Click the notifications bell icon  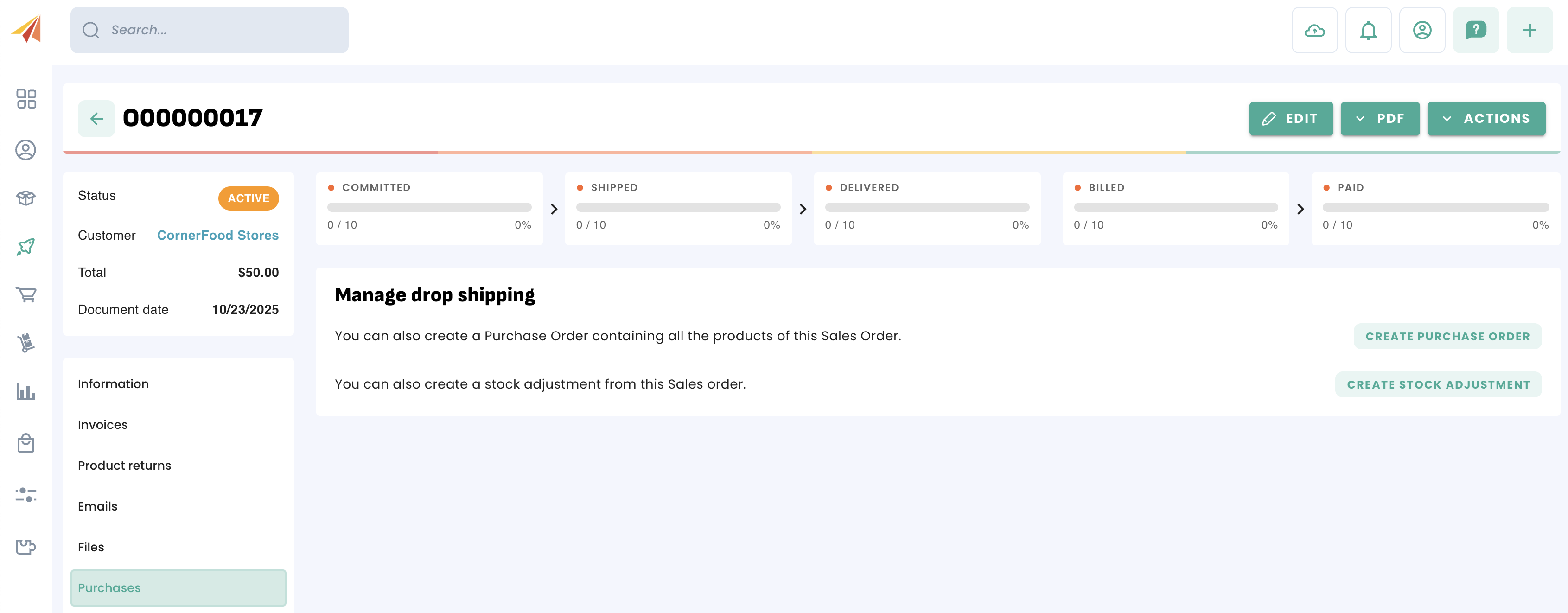point(1368,31)
